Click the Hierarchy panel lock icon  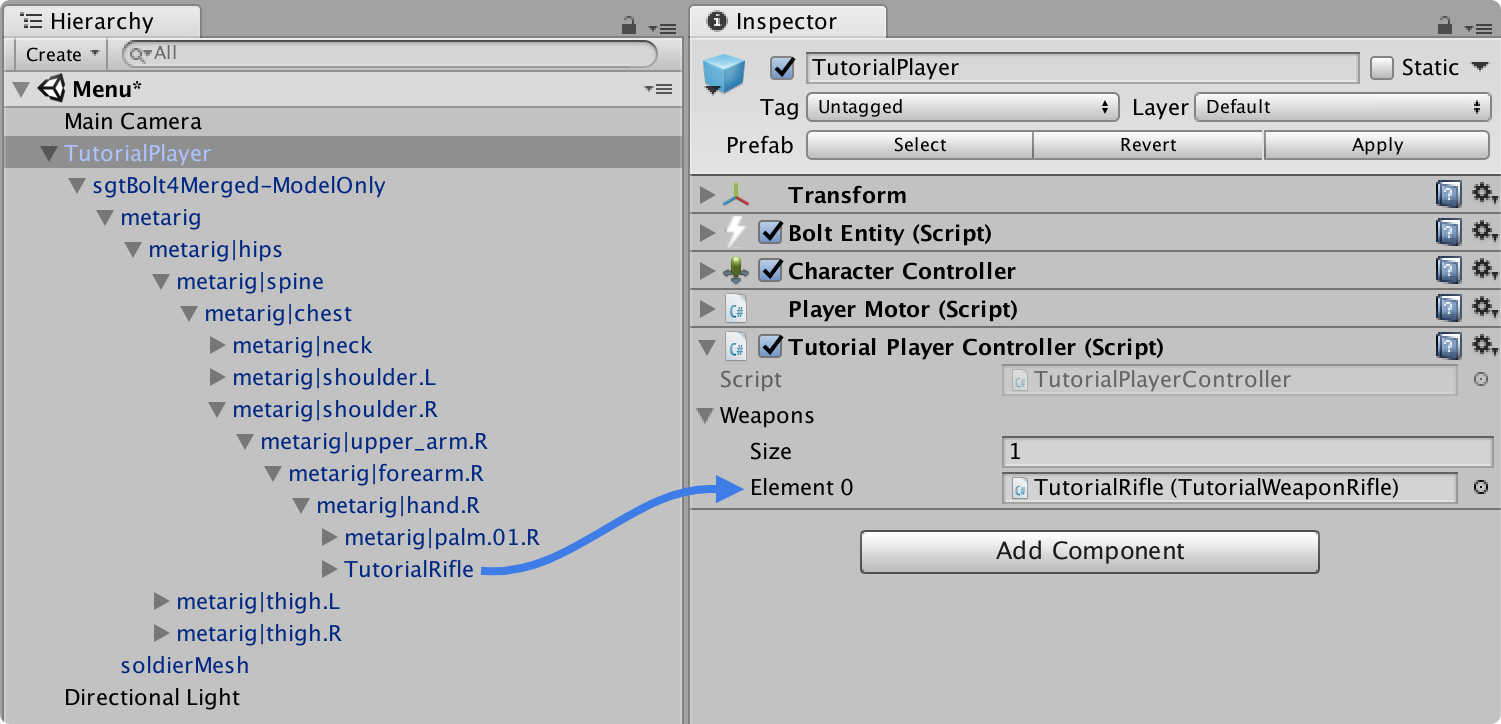coord(629,25)
